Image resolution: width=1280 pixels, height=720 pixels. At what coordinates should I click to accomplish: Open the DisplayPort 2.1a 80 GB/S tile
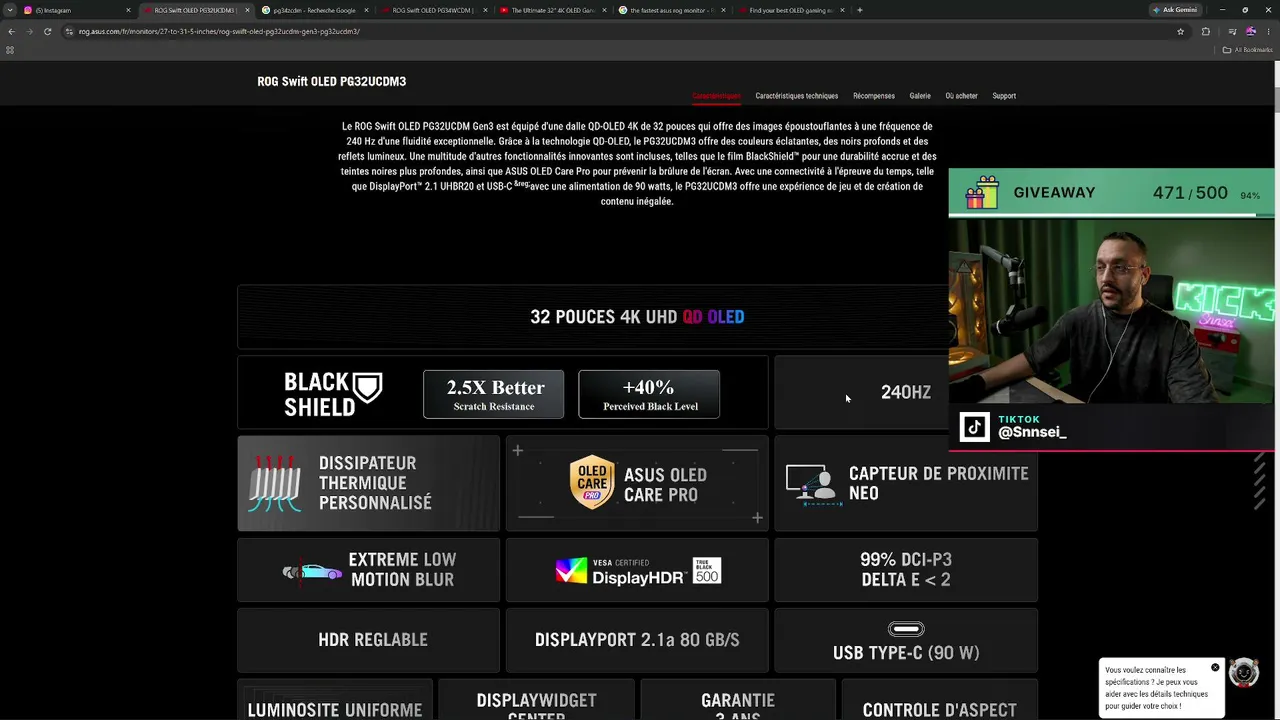tap(637, 640)
